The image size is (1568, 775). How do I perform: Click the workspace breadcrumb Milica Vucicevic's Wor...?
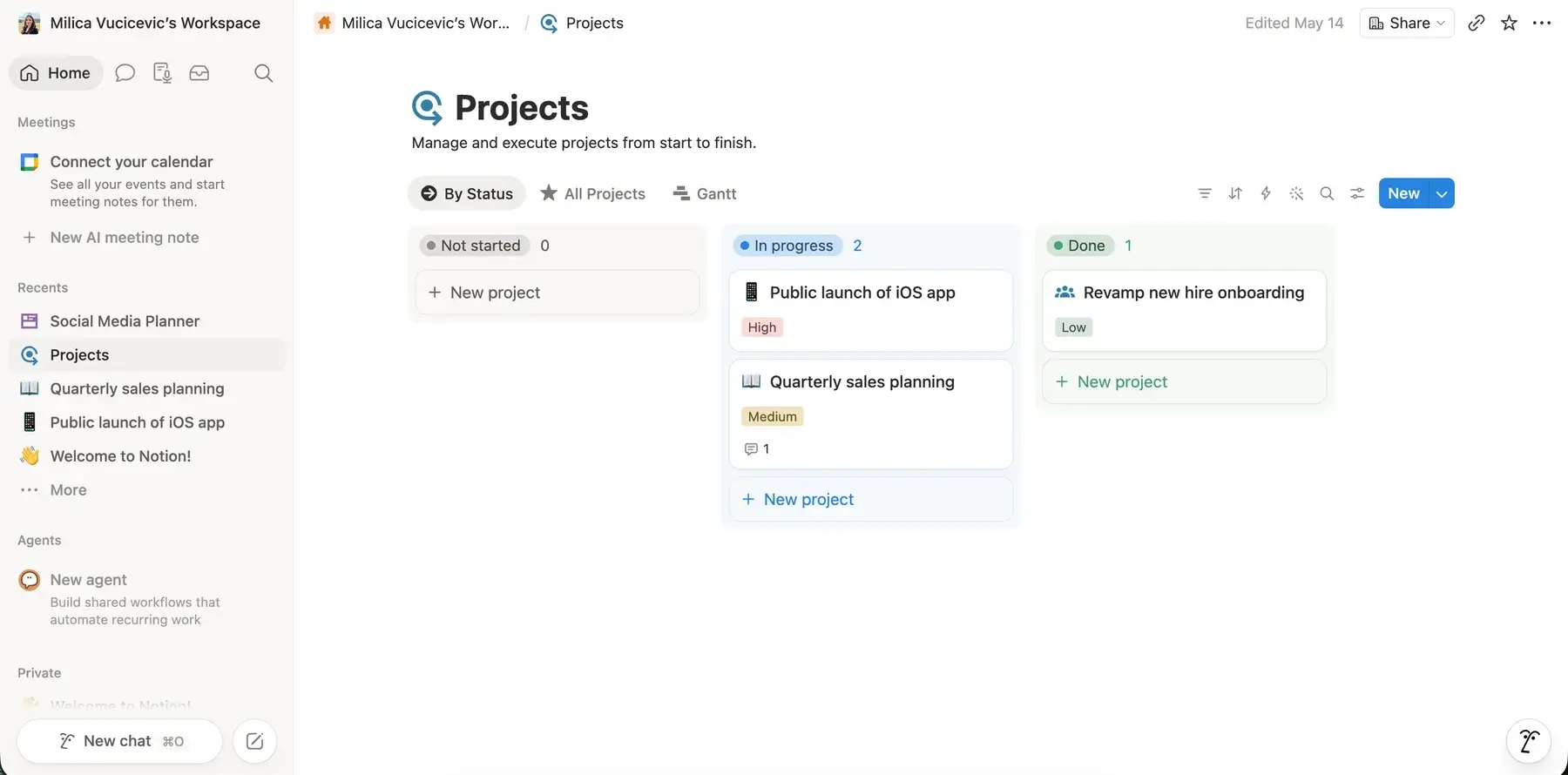tap(413, 24)
